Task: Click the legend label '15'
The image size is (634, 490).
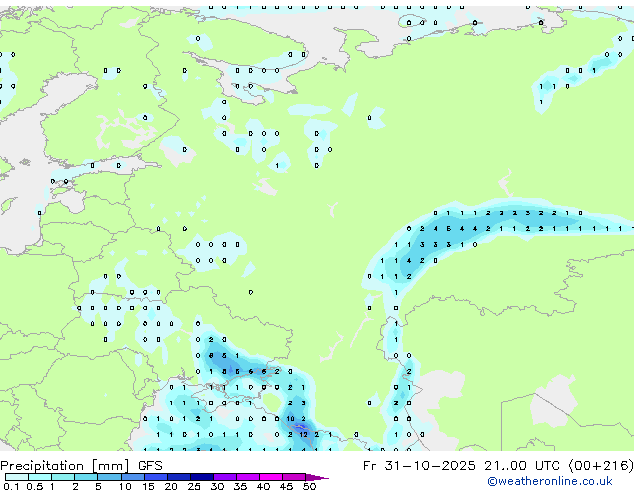Action: [x=148, y=486]
